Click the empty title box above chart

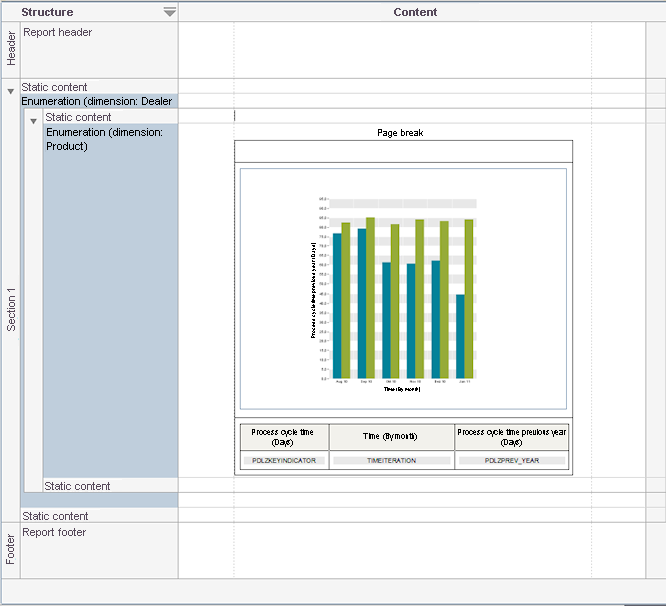[403, 151]
